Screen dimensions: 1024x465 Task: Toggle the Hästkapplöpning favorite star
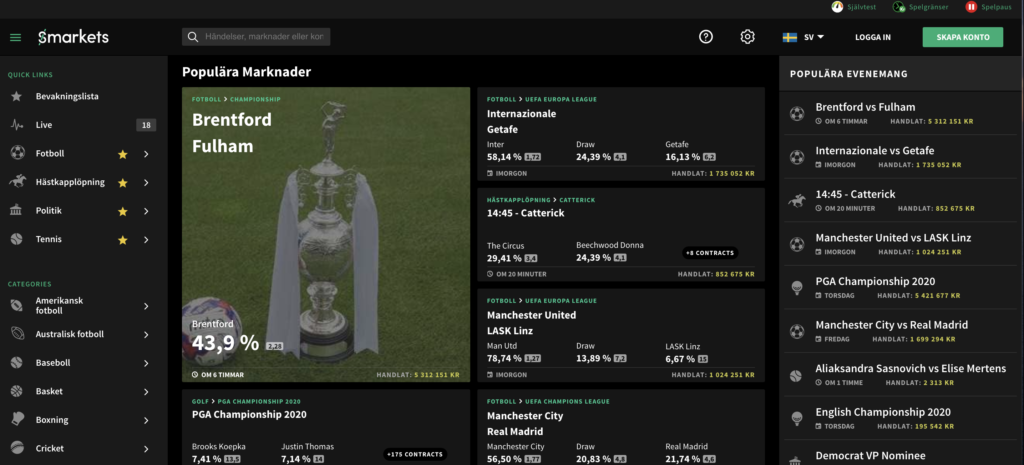pyautogui.click(x=122, y=183)
